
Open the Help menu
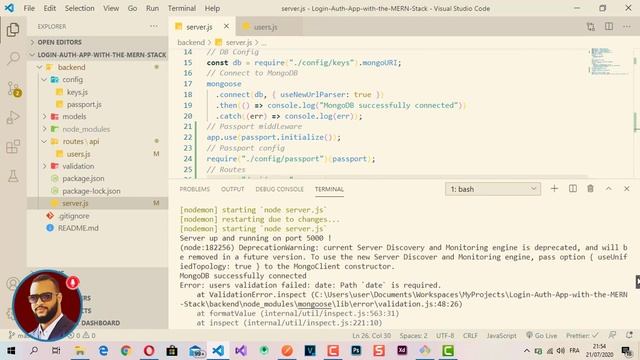coord(212,8)
